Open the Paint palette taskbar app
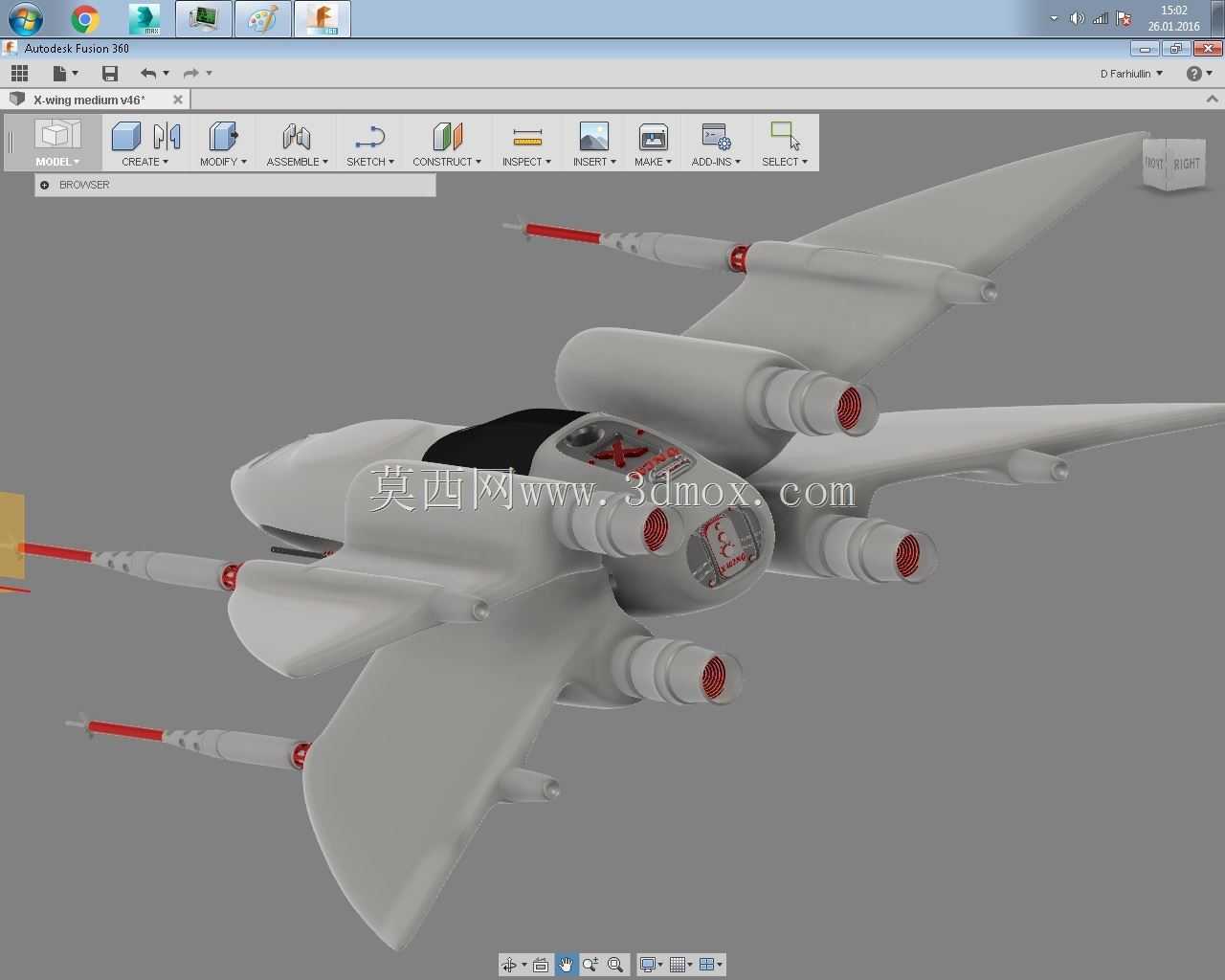The width and height of the screenshot is (1225, 980). coord(262,19)
